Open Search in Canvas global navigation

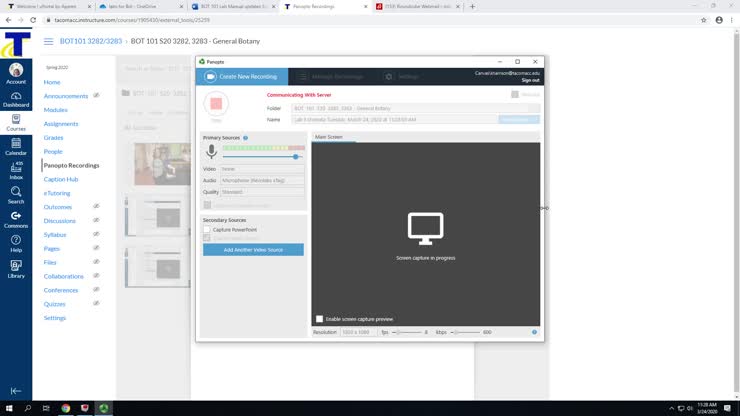(x=16, y=195)
